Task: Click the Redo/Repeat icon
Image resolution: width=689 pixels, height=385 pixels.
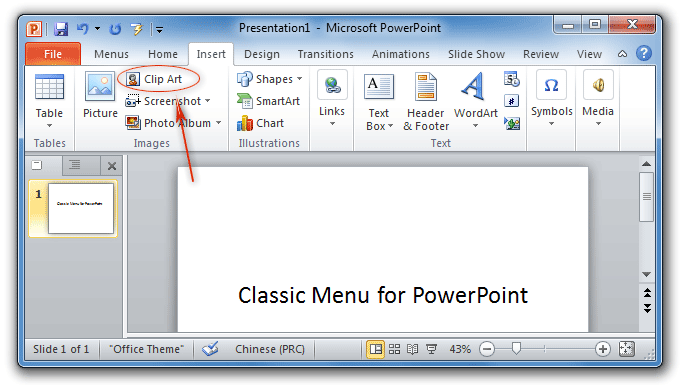Action: pos(115,29)
